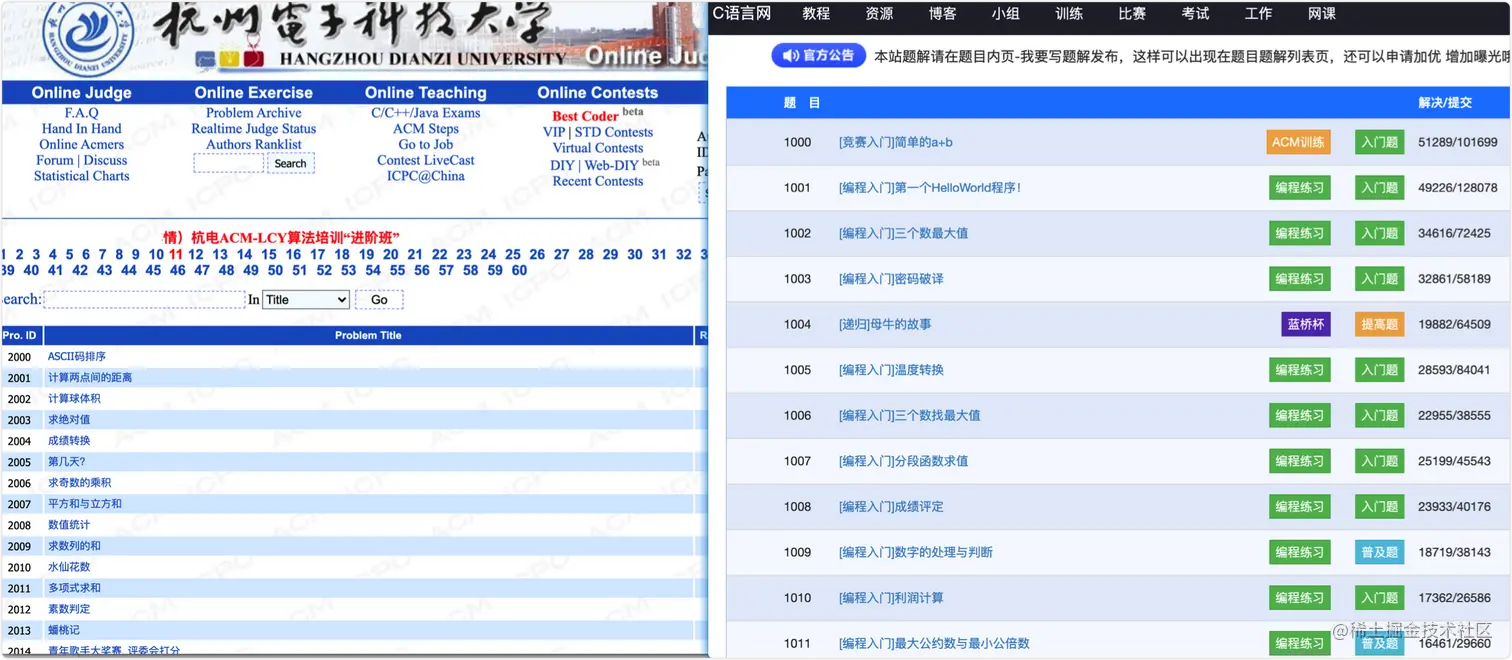The width and height of the screenshot is (1512, 660).
Task: Click the ACM训练 orange badge on problem 1000
Action: click(x=1298, y=141)
